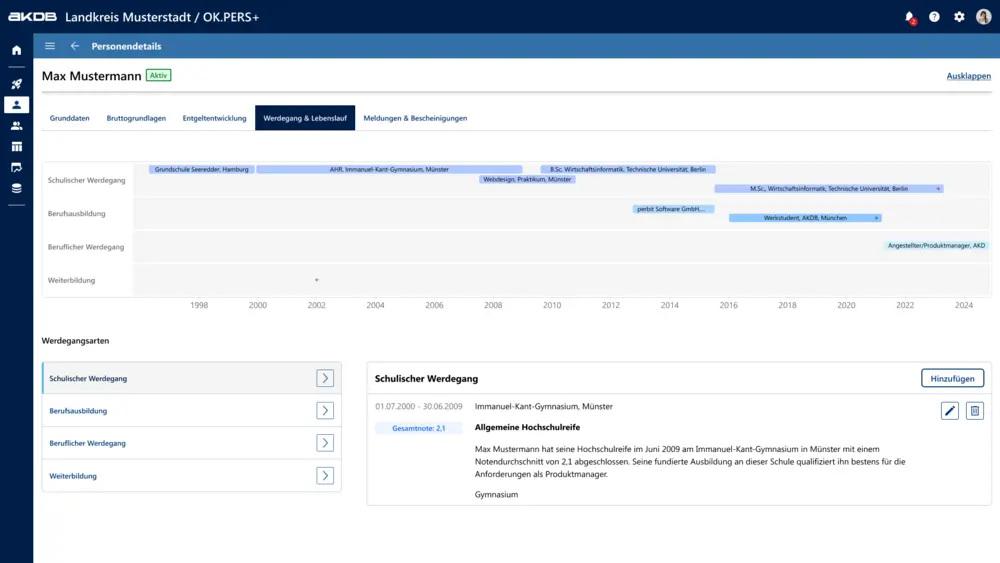This screenshot has height=563, width=1000.
Task: Click the rocket icon in sidebar
Action: pos(16,84)
